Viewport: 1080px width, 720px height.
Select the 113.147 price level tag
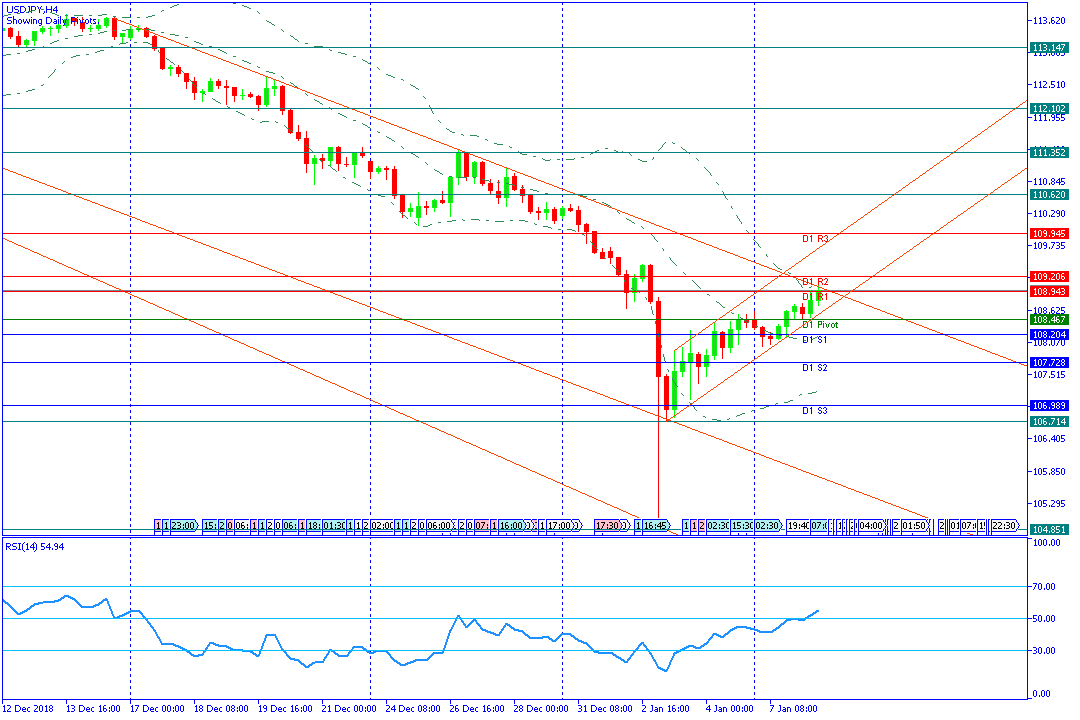(x=1048, y=48)
